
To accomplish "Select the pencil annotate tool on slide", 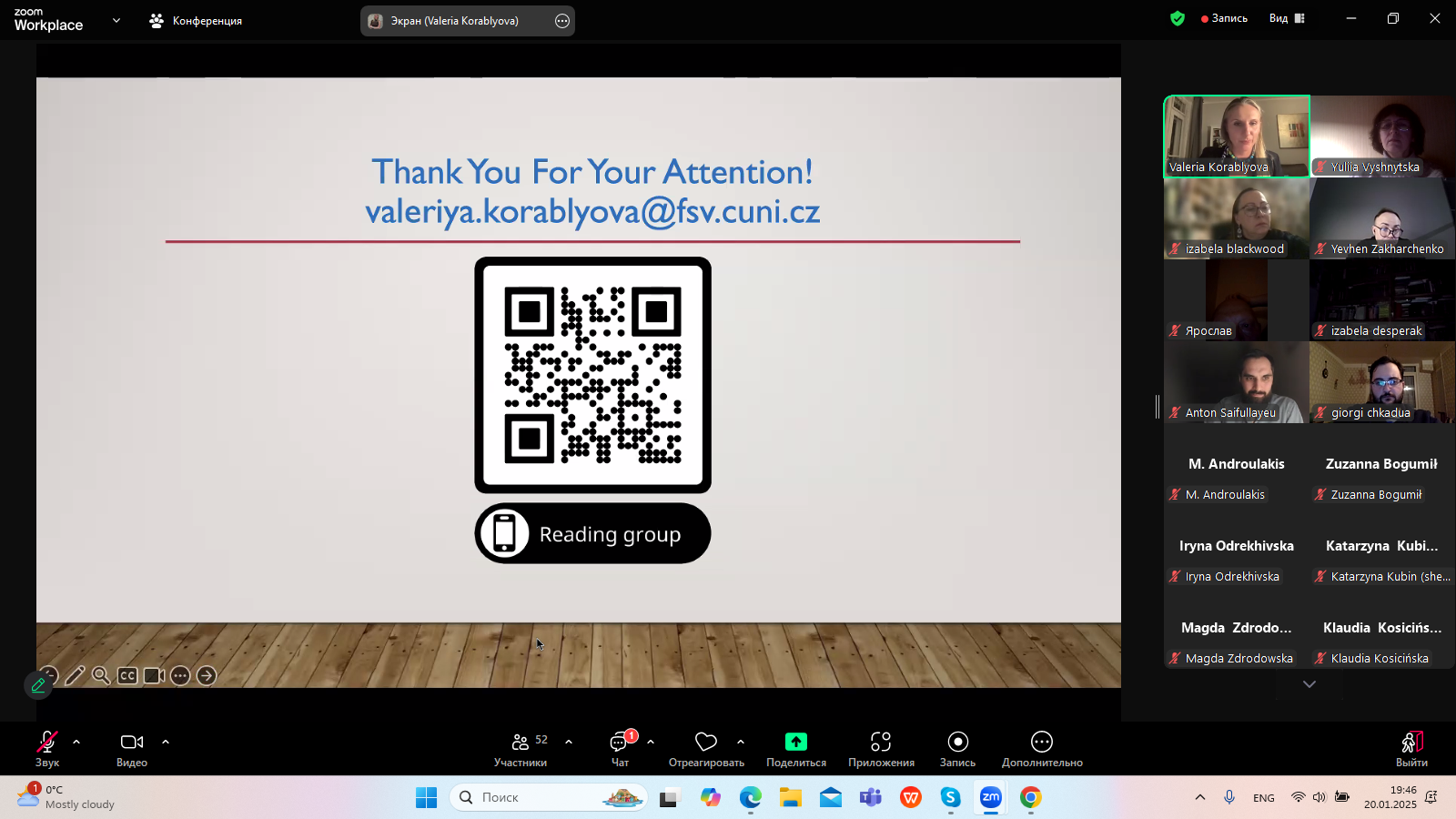I will click(76, 675).
